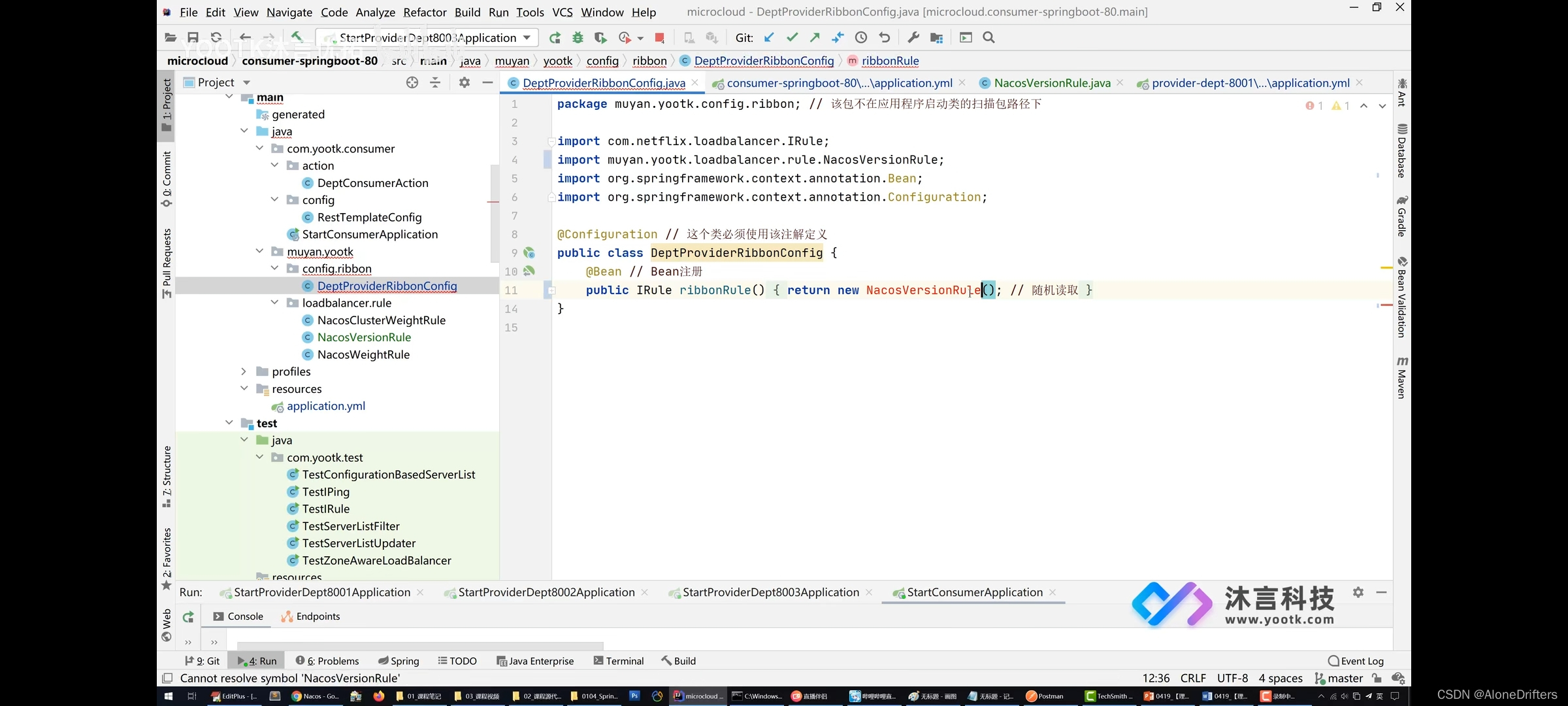
Task: Toggle code folding on ribbonRule method
Action: 551,290
